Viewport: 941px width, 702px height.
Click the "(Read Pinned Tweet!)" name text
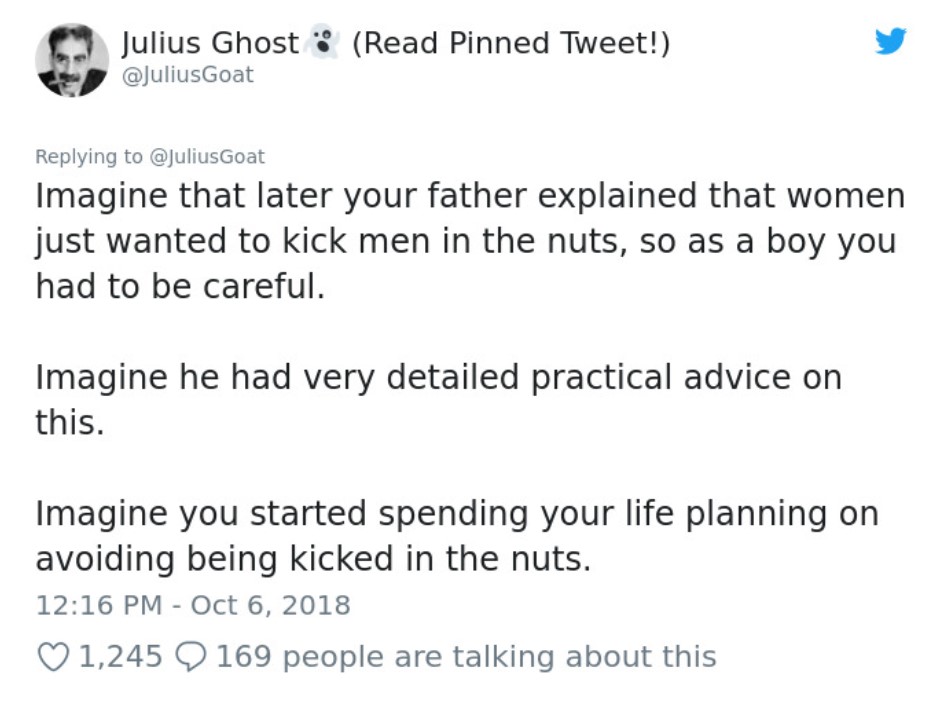coord(511,43)
